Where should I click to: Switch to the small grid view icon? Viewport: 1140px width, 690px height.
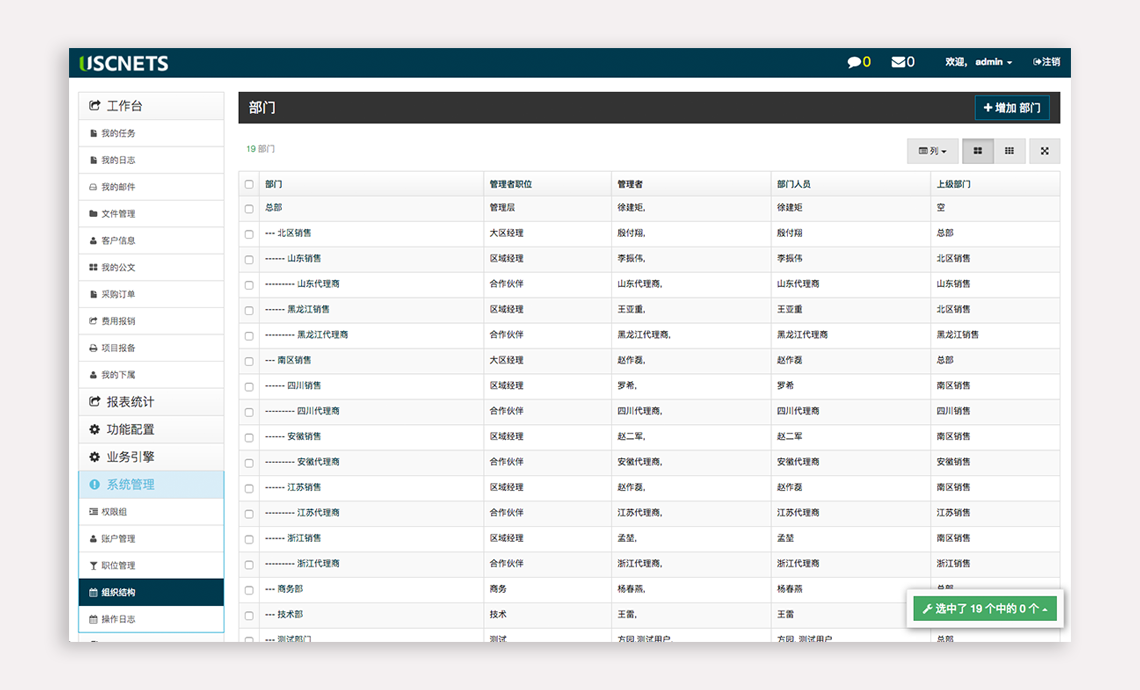[x=1009, y=151]
